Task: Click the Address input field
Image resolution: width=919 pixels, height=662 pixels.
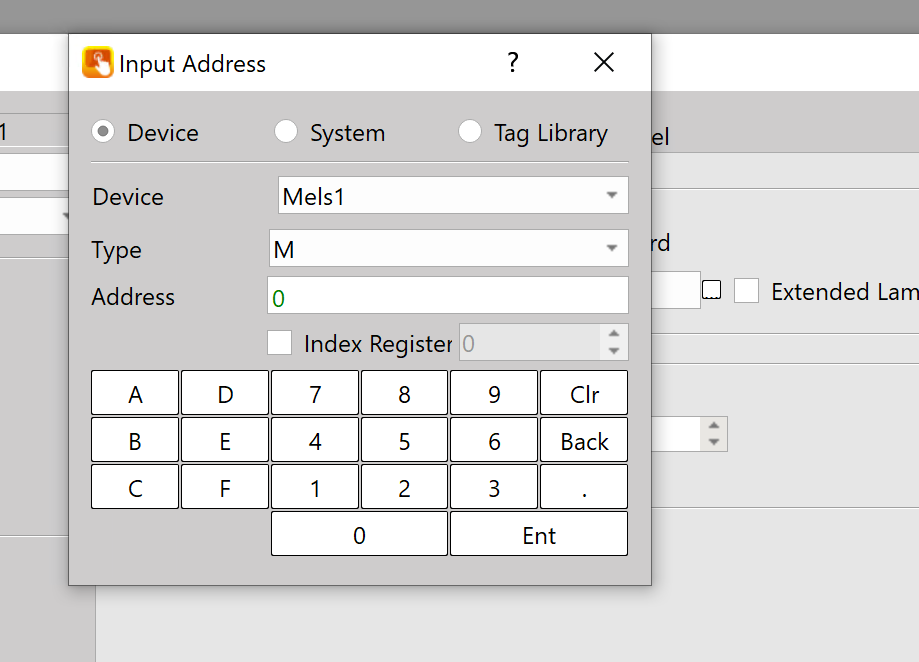Action: [448, 296]
